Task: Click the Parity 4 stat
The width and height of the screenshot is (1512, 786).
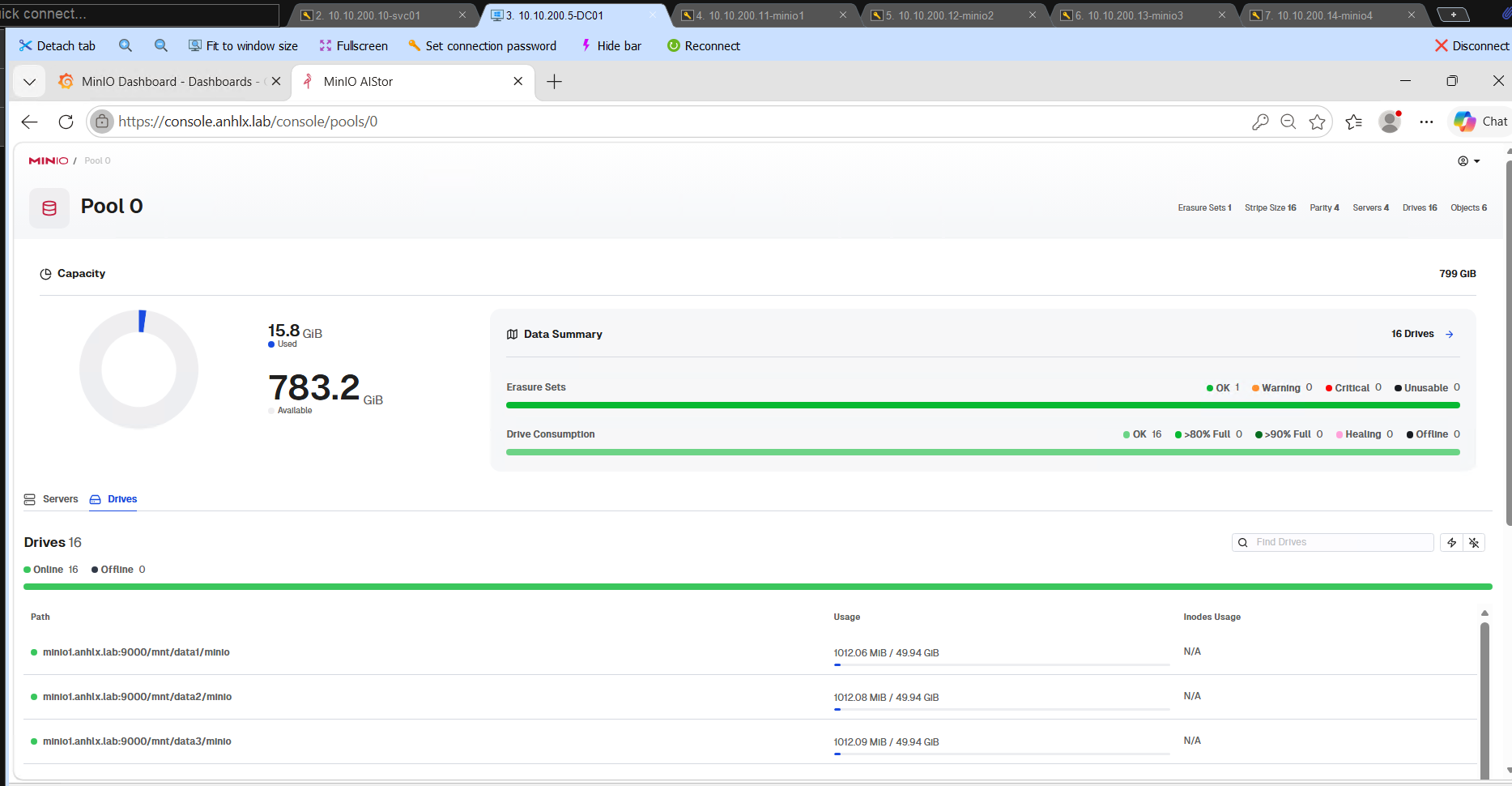Action: (x=1324, y=208)
